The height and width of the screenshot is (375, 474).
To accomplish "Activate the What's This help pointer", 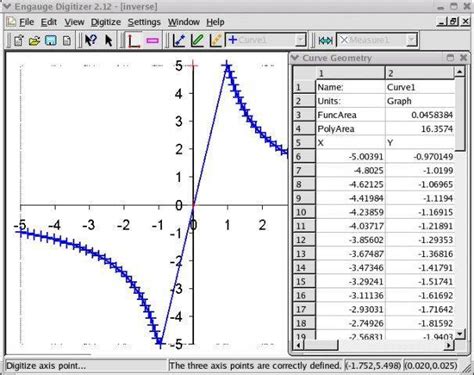I will pyautogui.click(x=91, y=40).
